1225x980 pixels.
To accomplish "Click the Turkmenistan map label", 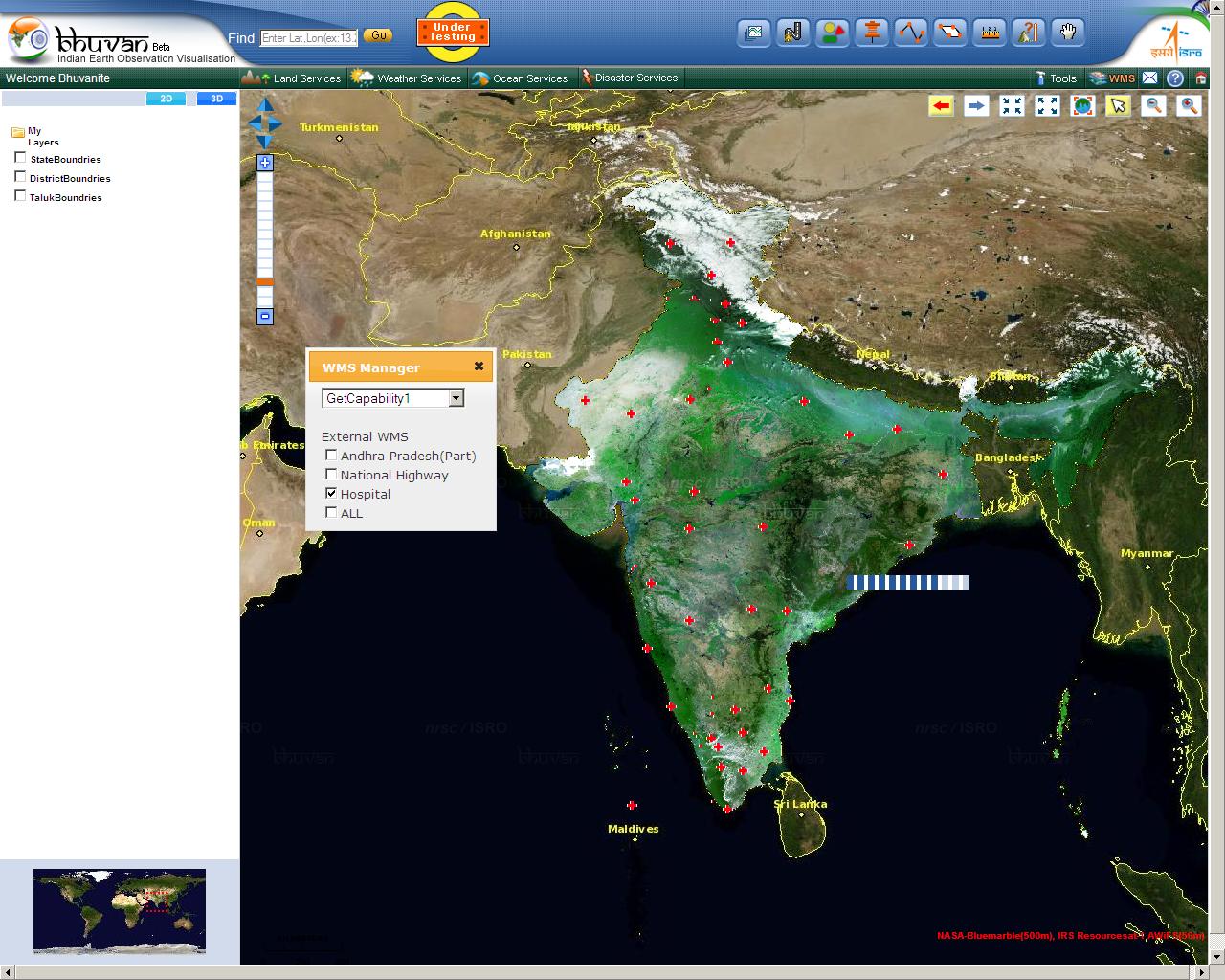I will 339,127.
